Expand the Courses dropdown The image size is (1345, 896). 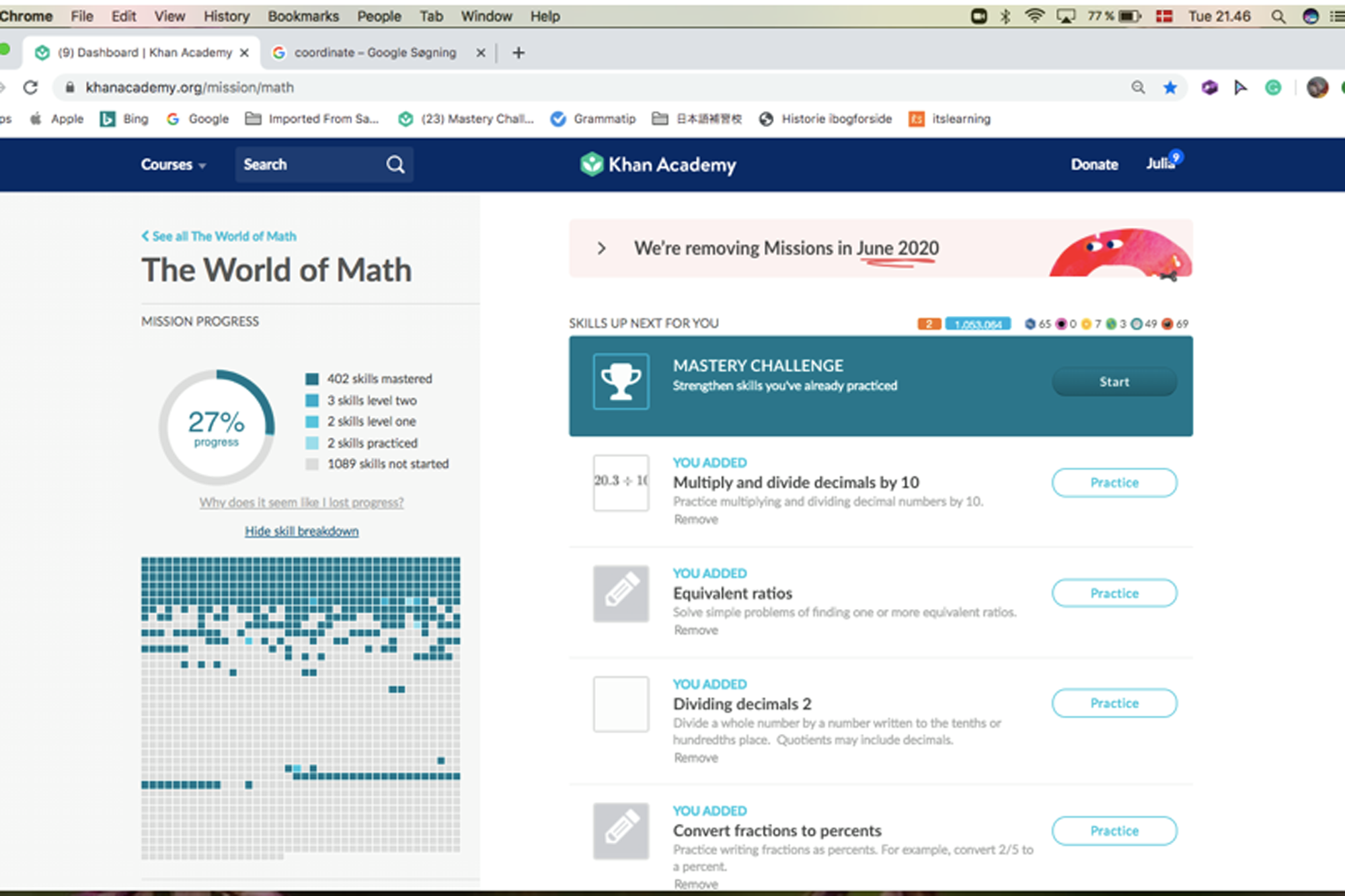[x=173, y=165]
